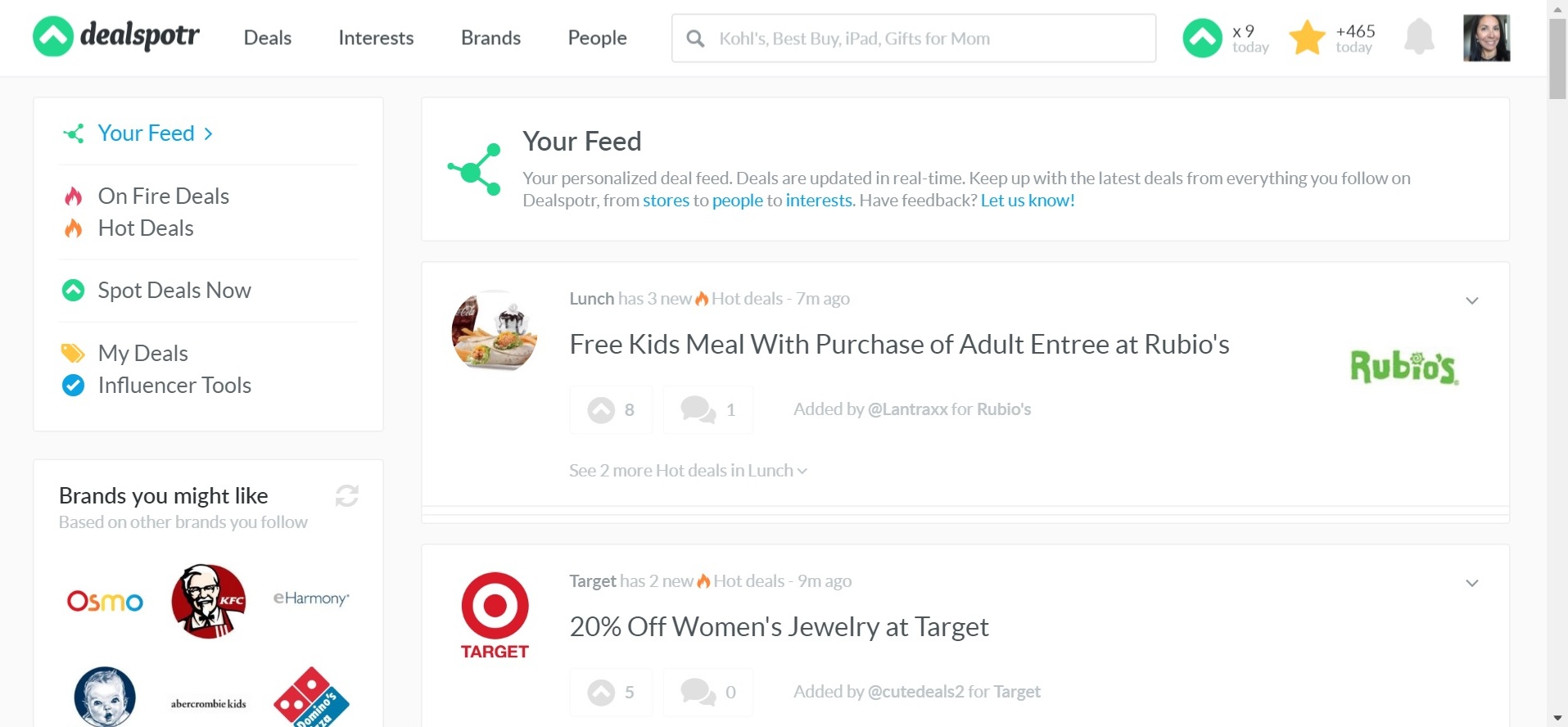
Task: Click the green spot counter icon in header
Action: [1202, 38]
